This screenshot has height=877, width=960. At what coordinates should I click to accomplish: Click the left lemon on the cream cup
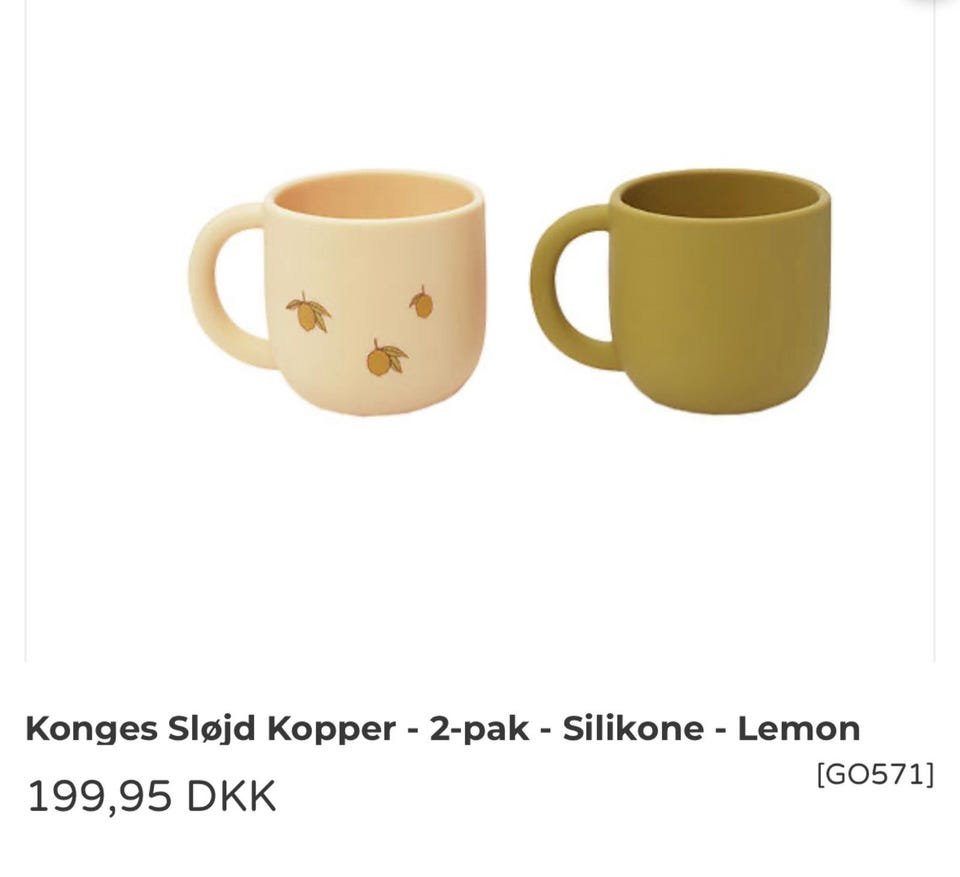click(308, 312)
